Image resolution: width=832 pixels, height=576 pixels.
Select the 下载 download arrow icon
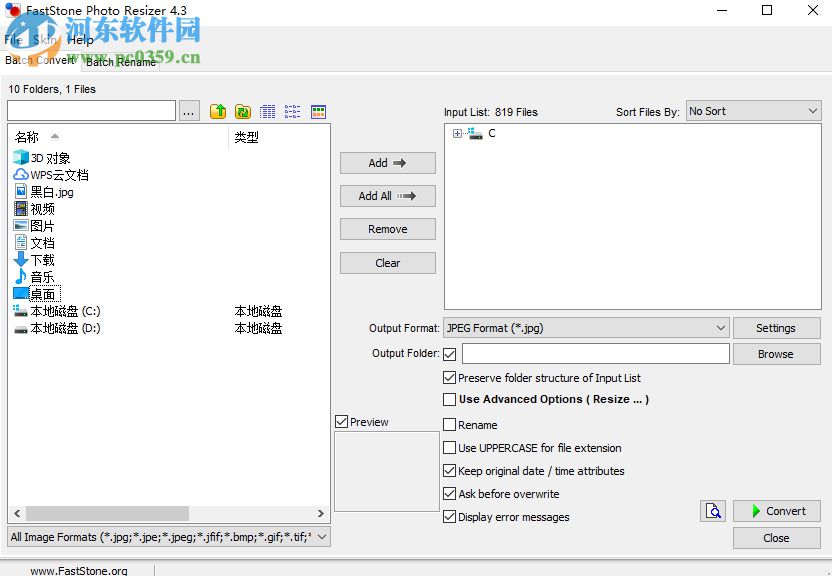tap(21, 259)
